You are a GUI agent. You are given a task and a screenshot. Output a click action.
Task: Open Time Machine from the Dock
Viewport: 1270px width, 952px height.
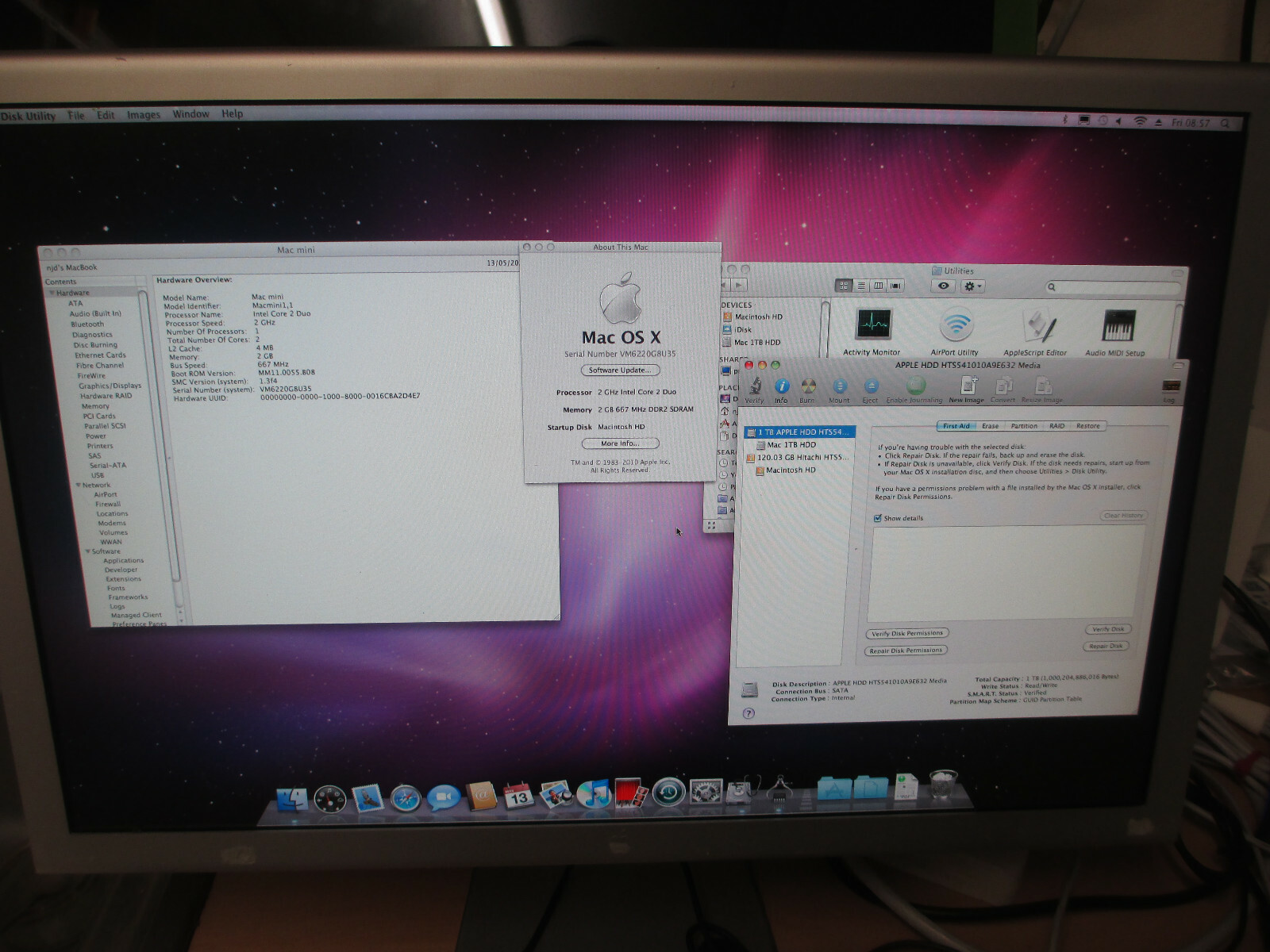[x=668, y=792]
